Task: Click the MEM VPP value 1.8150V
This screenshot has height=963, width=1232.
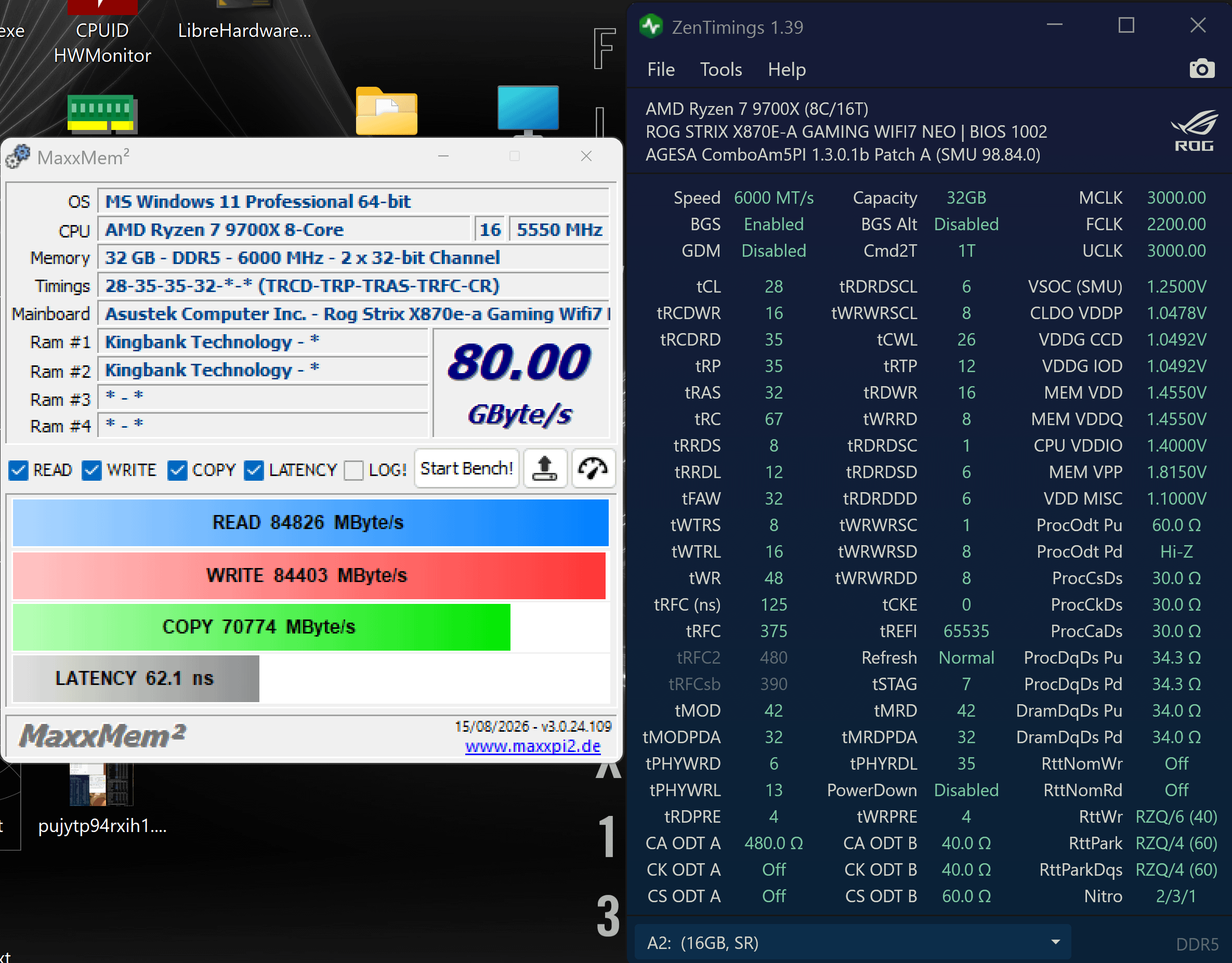Action: [x=1176, y=472]
